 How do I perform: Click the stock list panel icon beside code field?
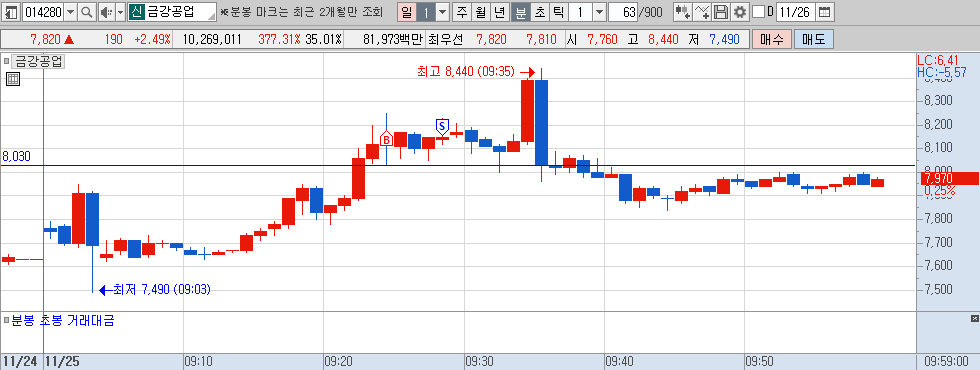pos(12,11)
